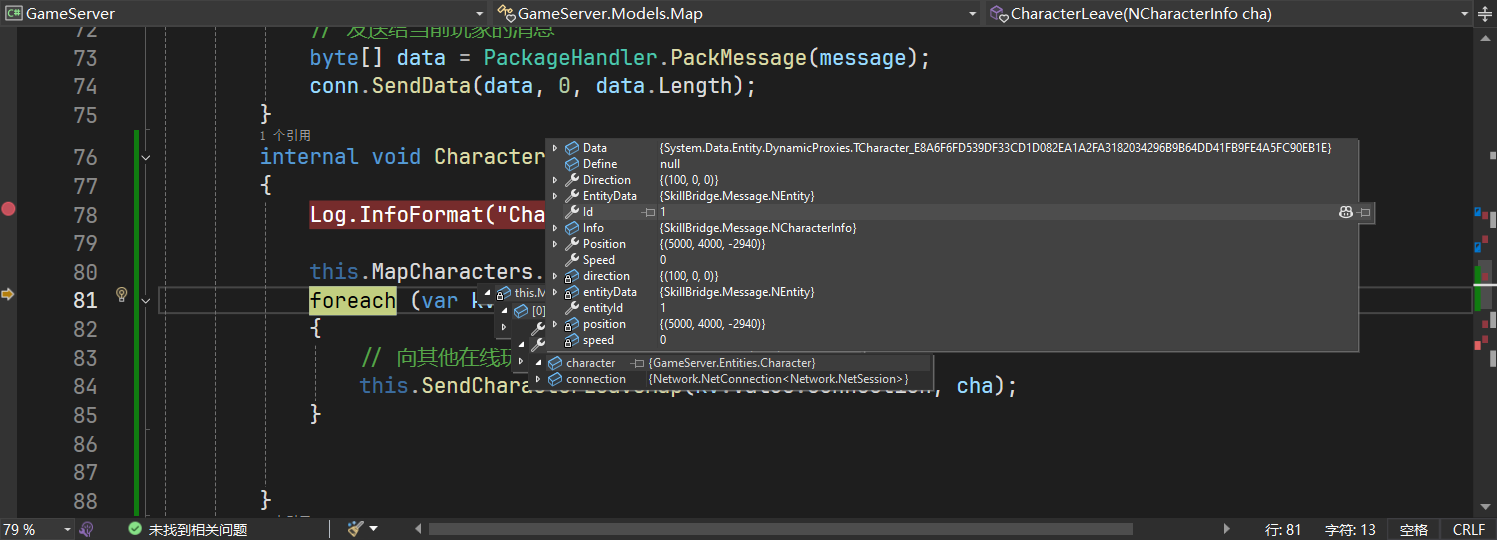Viewport: 1497px width, 540px height.
Task: Expand the Position property in the datatip
Action: (x=555, y=244)
